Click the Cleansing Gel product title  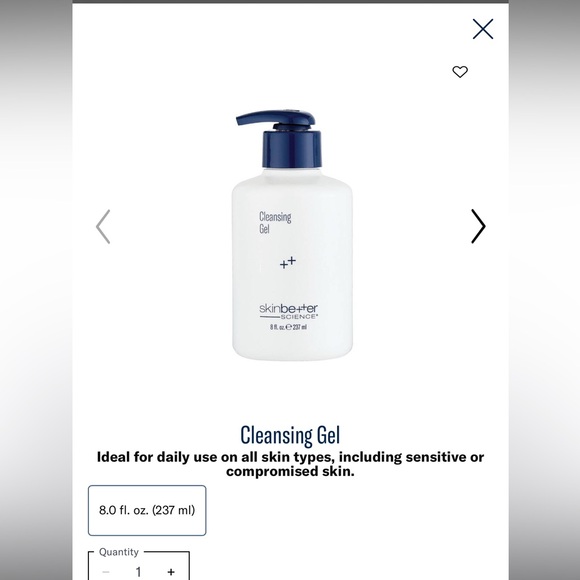pyautogui.click(x=290, y=435)
